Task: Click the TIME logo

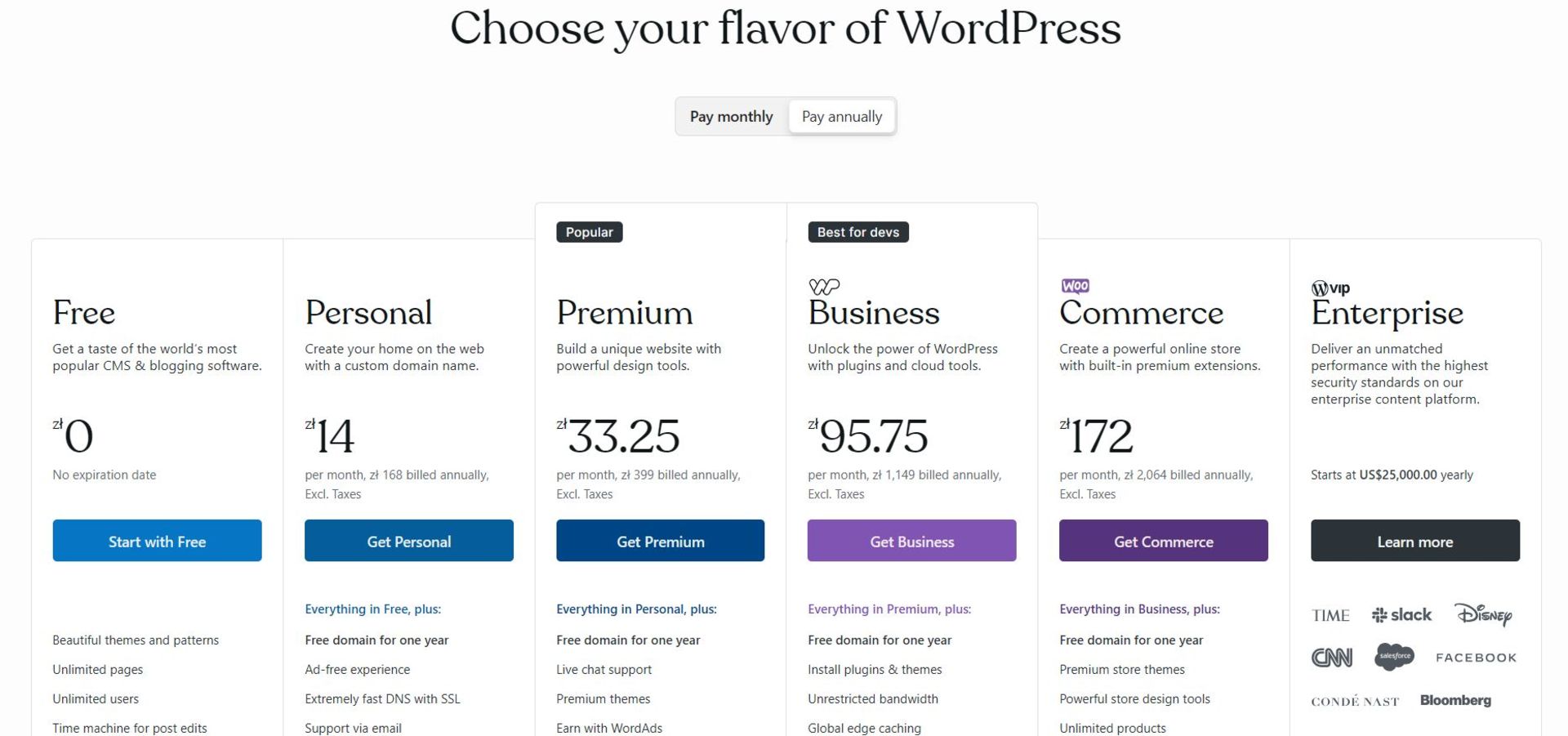Action: point(1330,616)
